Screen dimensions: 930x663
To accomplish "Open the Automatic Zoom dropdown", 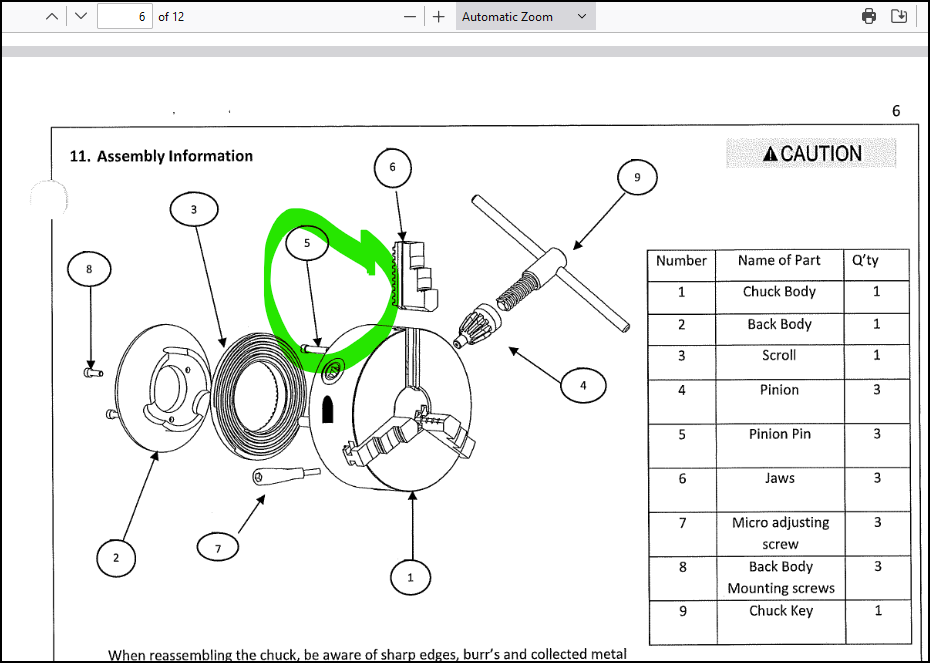I will 525,16.
